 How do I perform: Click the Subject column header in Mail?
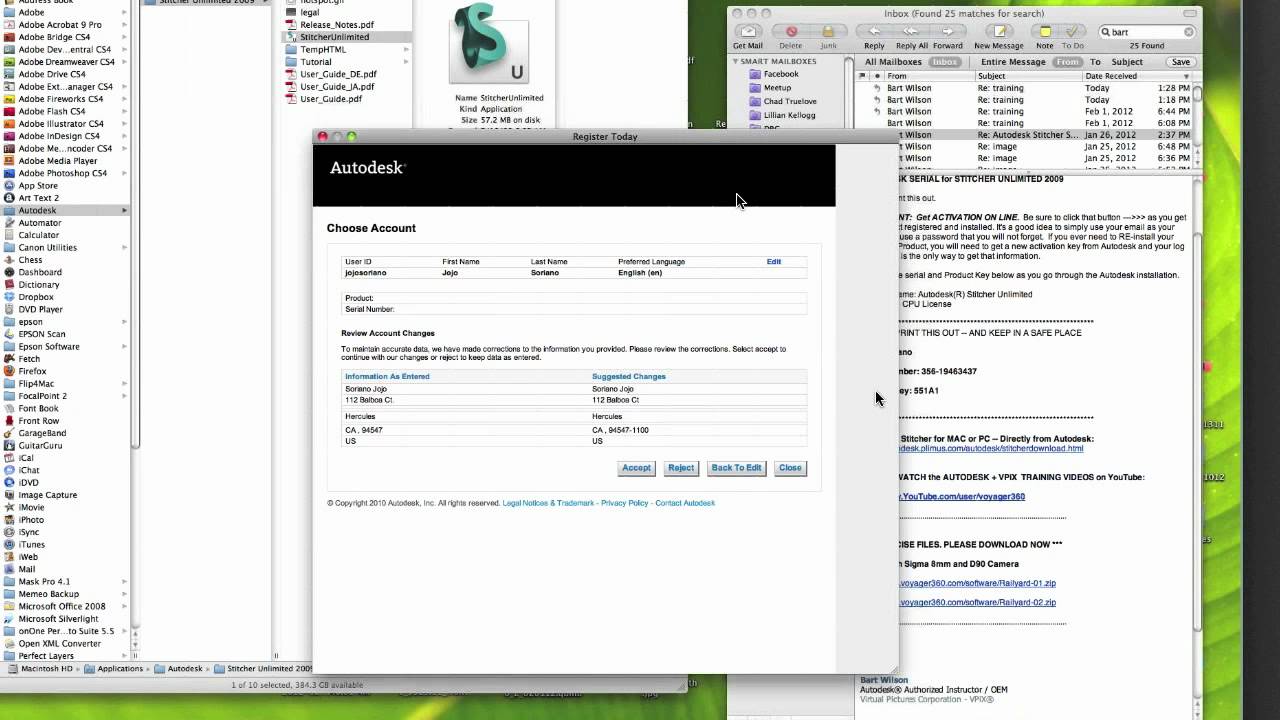[x=1028, y=76]
